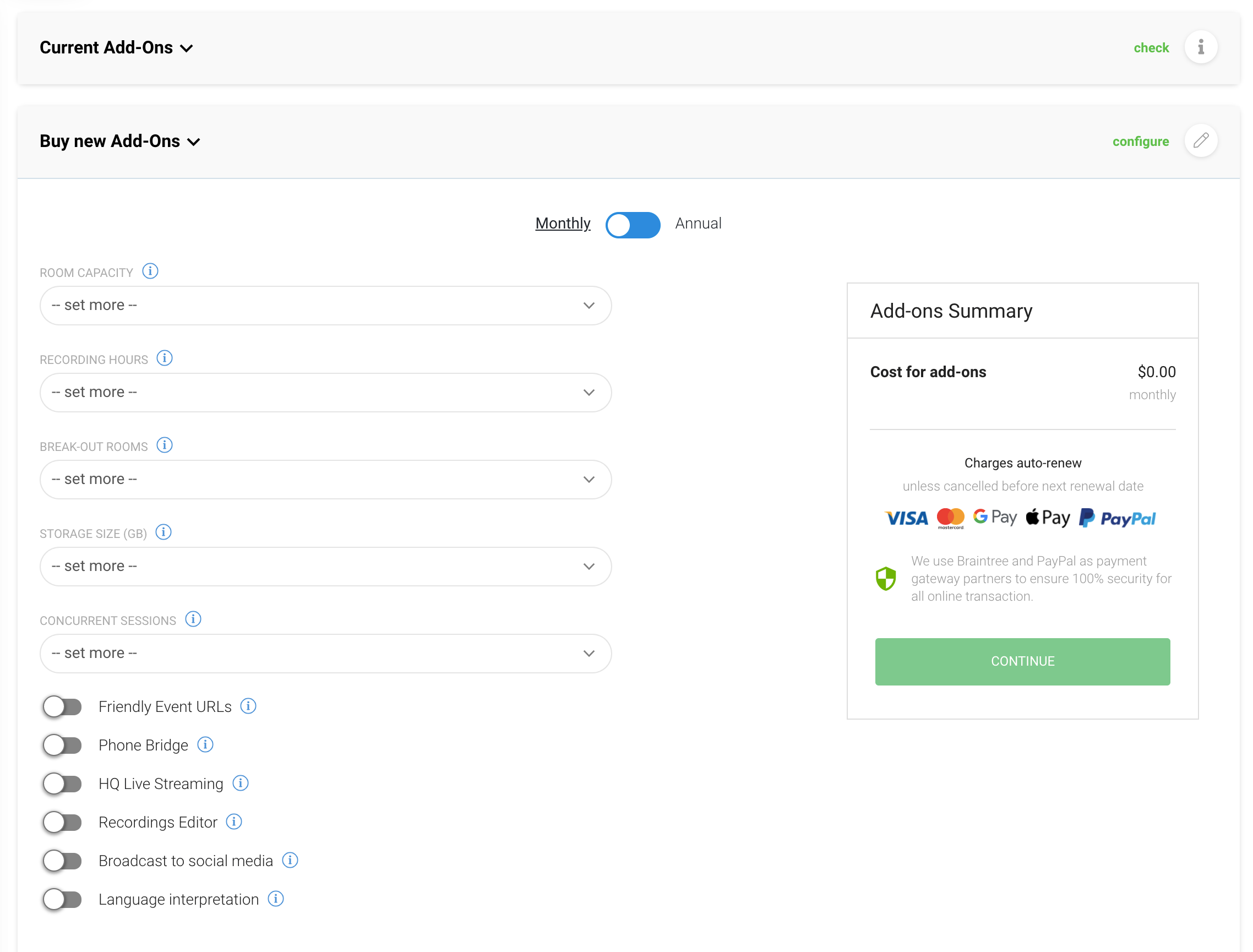This screenshot has width=1253, height=952.
Task: Open the Concurrent Sessions dropdown
Action: (325, 654)
